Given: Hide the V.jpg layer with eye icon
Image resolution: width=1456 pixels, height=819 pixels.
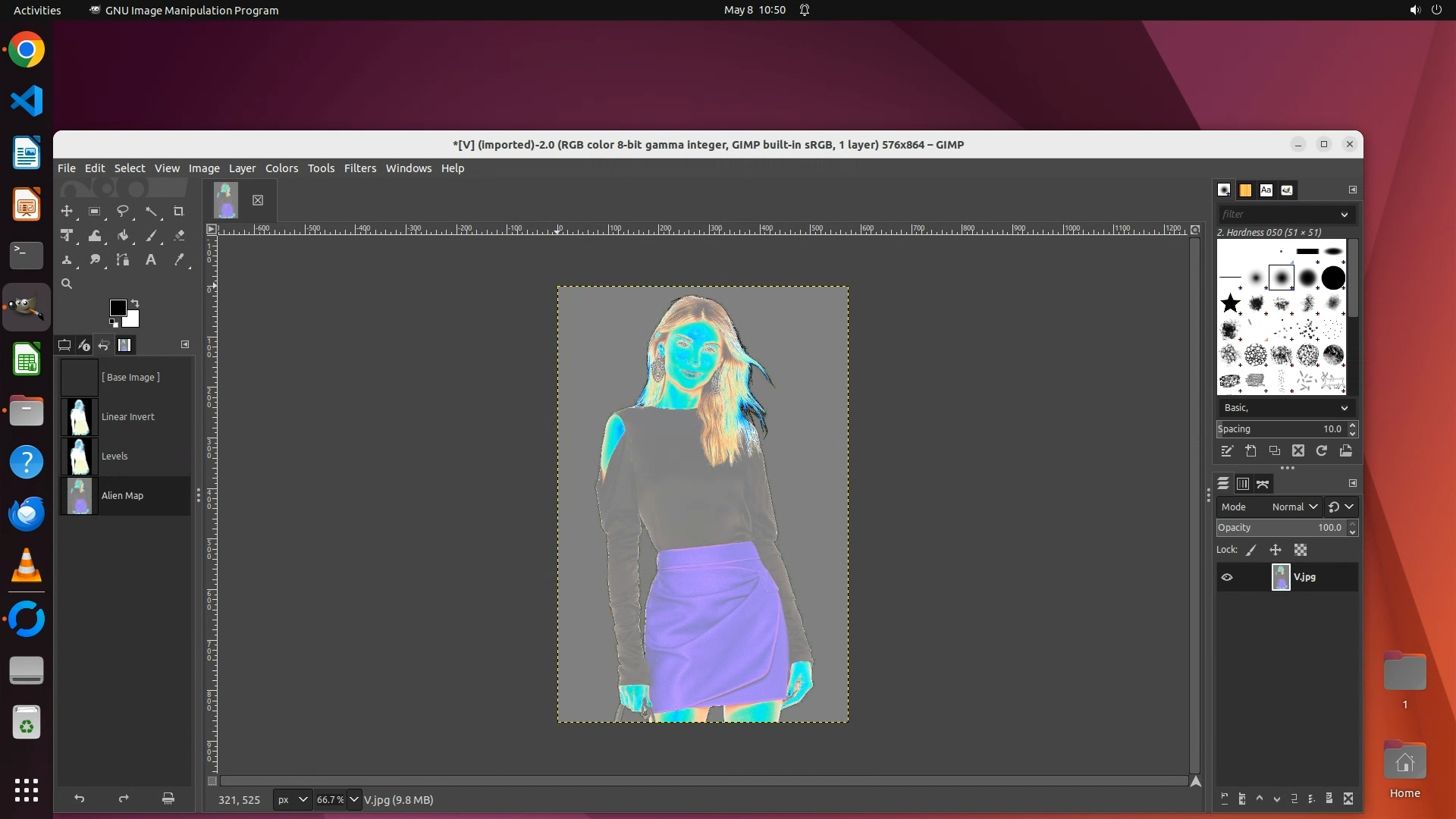Looking at the screenshot, I should 1227,577.
